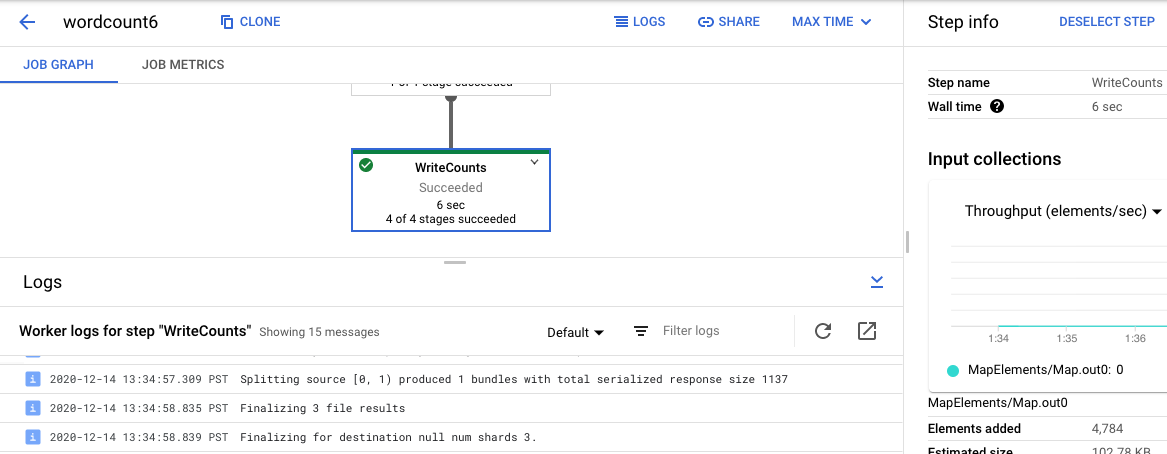Refresh the worker logs
The image size is (1167, 454).
(823, 331)
